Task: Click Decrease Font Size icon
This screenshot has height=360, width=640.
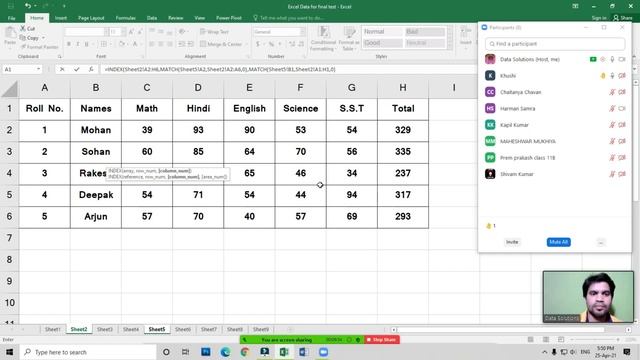Action: pos(140,31)
